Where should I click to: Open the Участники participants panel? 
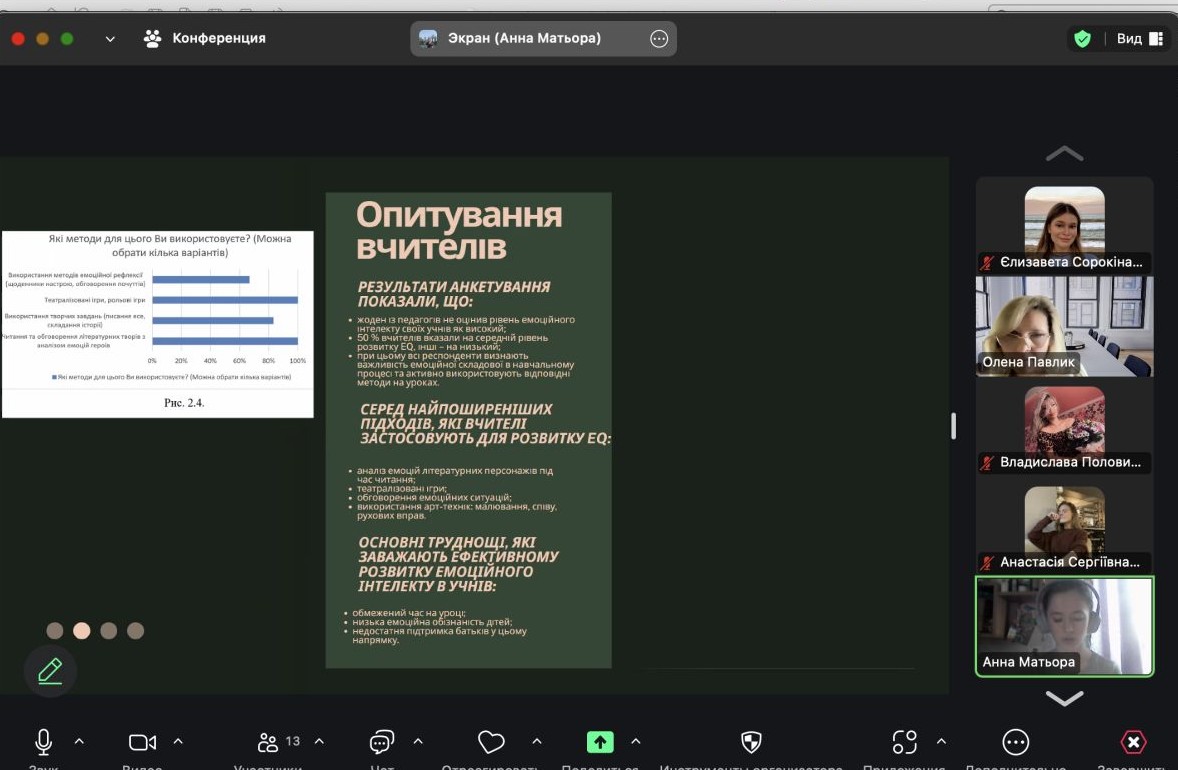267,741
